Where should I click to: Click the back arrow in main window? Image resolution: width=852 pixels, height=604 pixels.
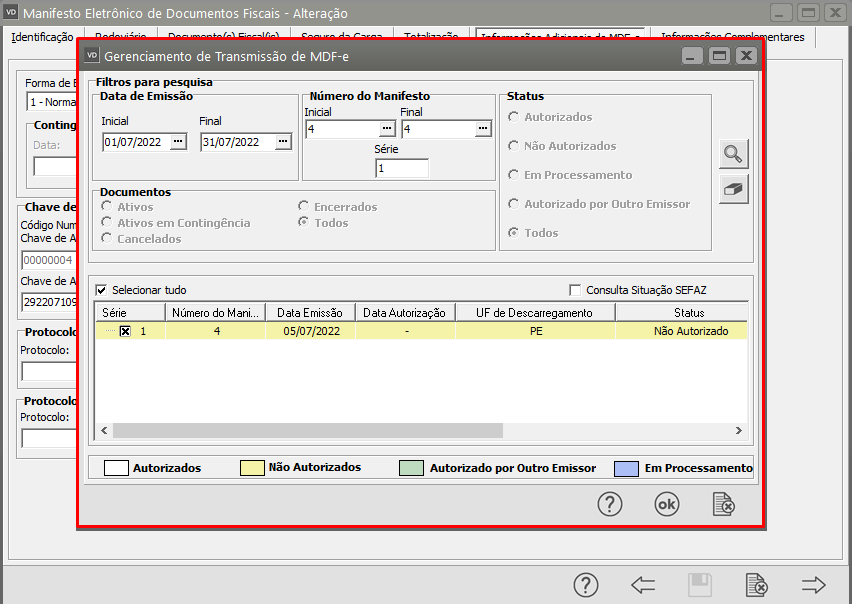coord(643,585)
